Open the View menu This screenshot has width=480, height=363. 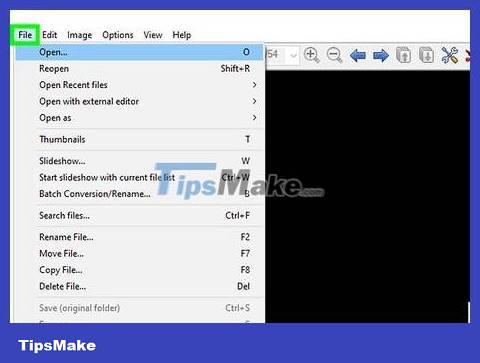pyautogui.click(x=153, y=35)
